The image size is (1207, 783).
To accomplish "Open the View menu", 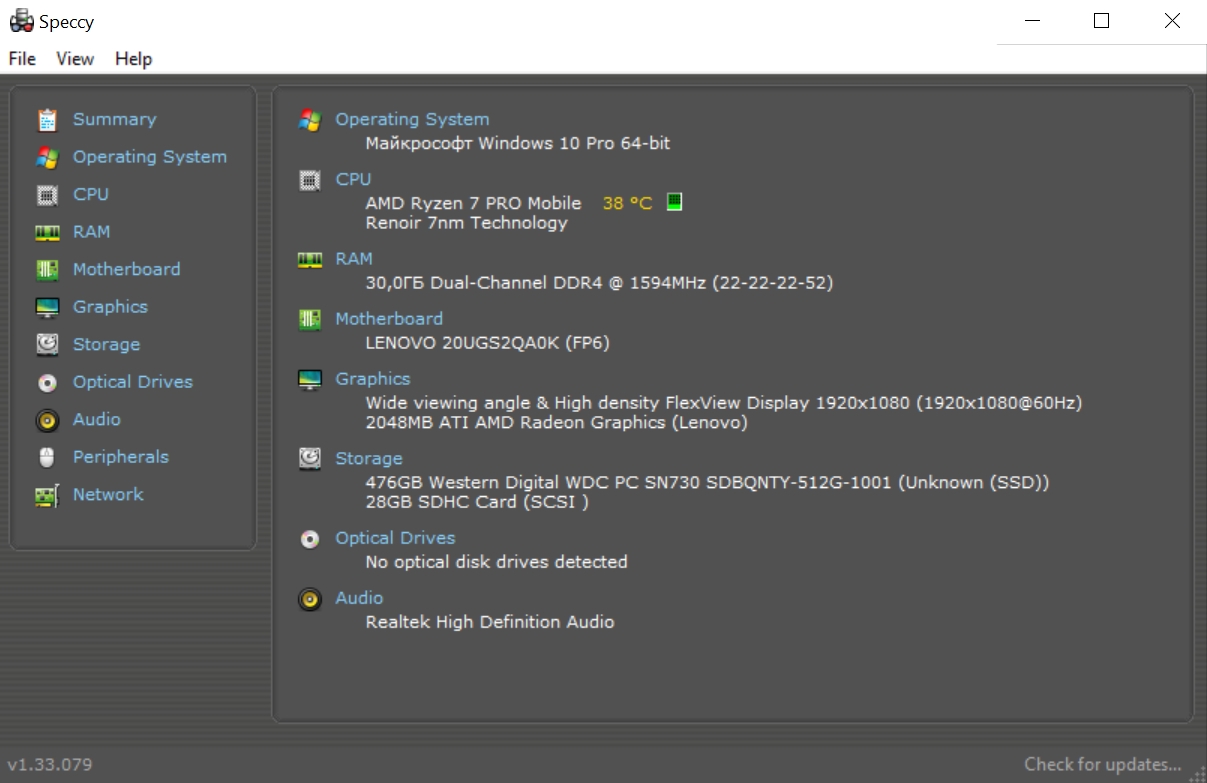I will (x=75, y=59).
